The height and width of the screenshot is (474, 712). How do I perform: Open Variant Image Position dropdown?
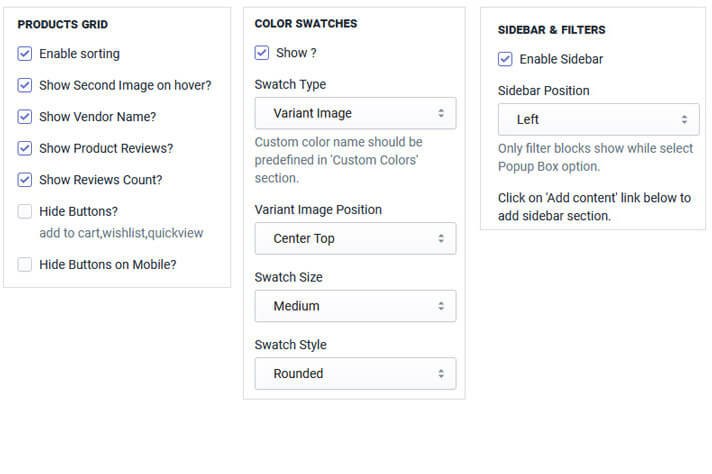pos(355,239)
